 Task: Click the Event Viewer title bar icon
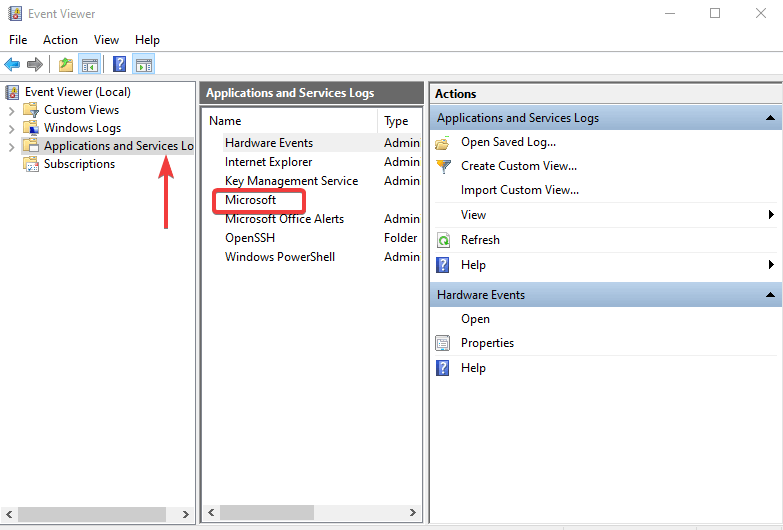pyautogui.click(x=15, y=13)
